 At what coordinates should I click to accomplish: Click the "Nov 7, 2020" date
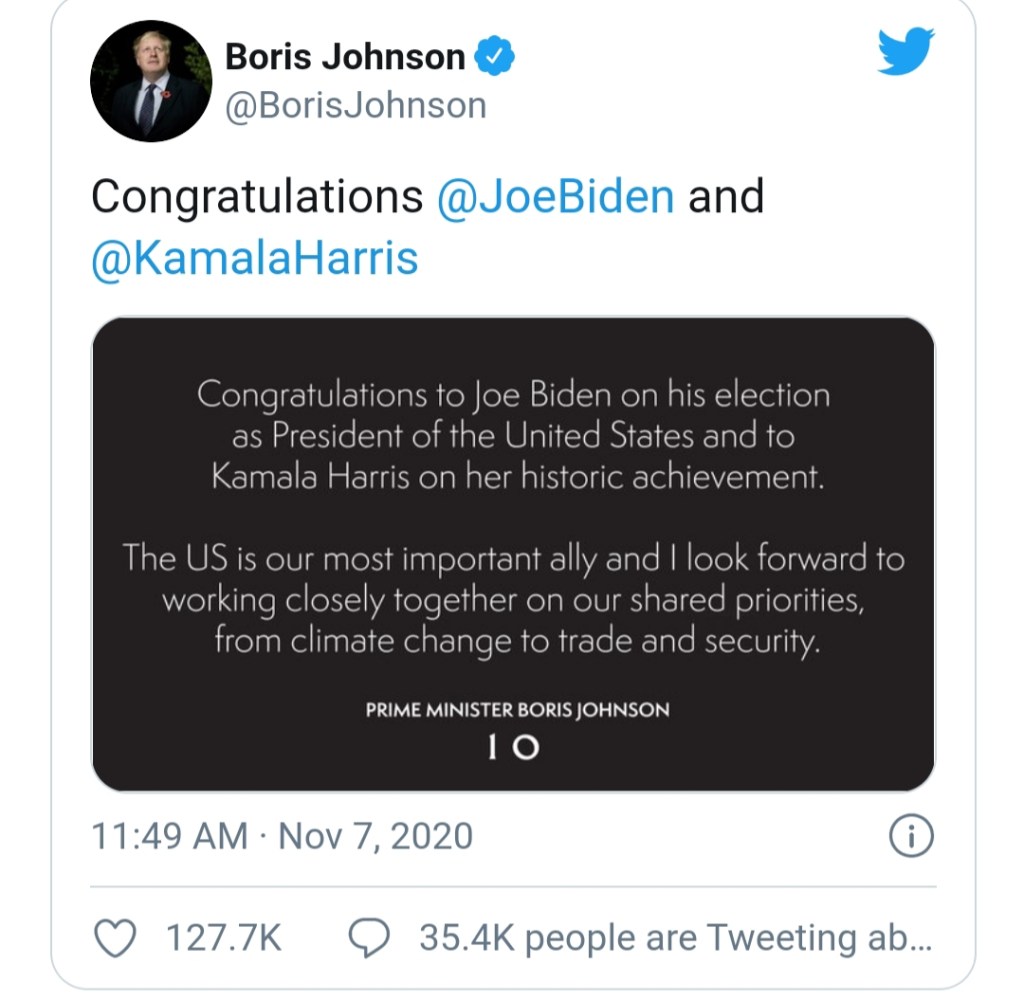click(x=375, y=836)
